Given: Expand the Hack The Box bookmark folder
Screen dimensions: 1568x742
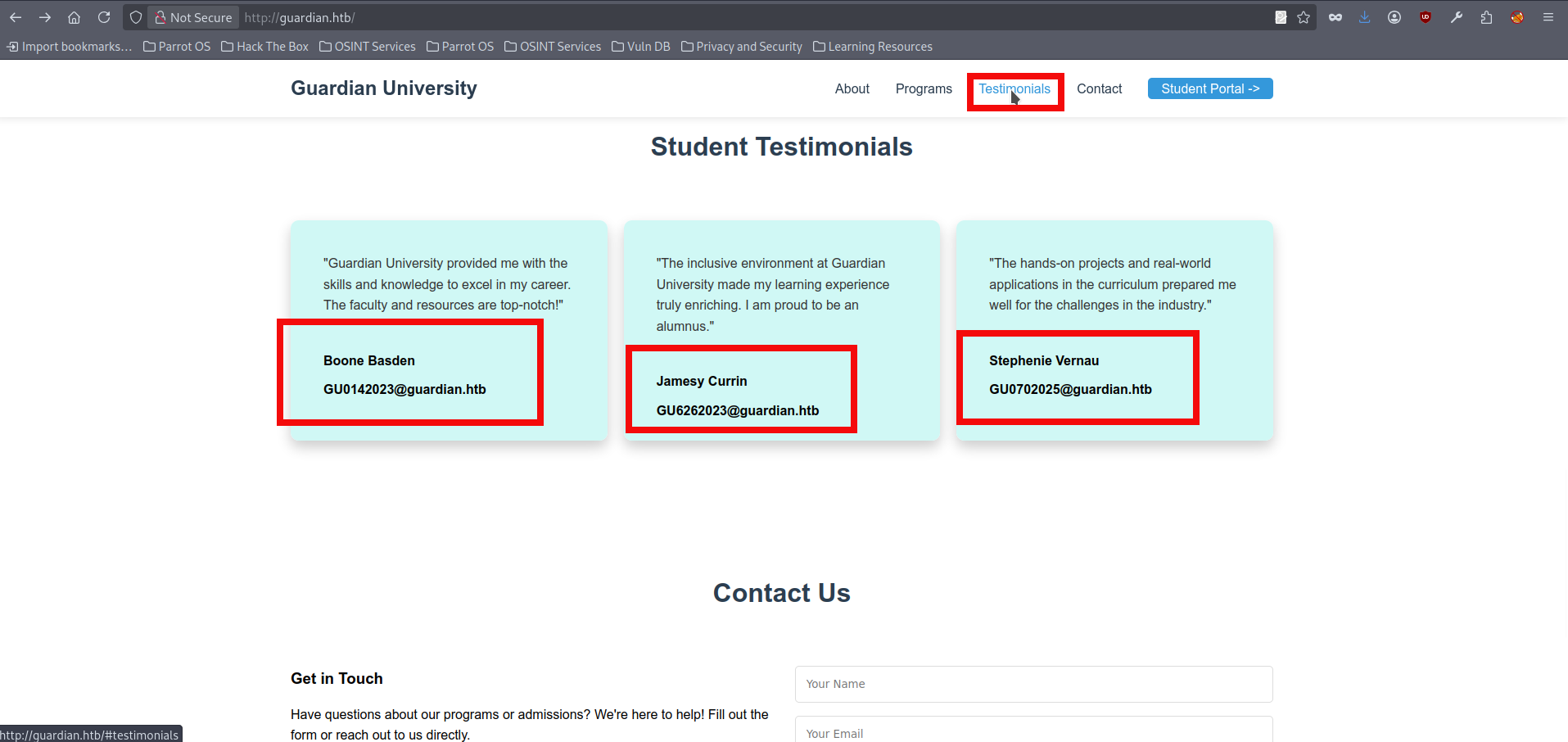Looking at the screenshot, I should tap(264, 47).
